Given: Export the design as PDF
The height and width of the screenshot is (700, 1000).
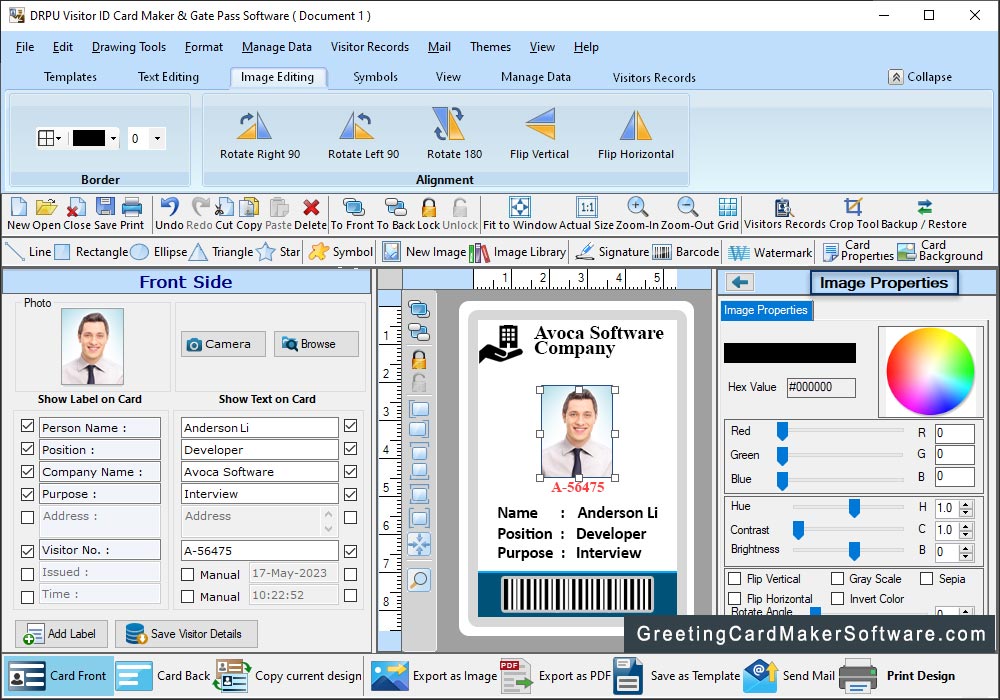Looking at the screenshot, I should pos(555,676).
